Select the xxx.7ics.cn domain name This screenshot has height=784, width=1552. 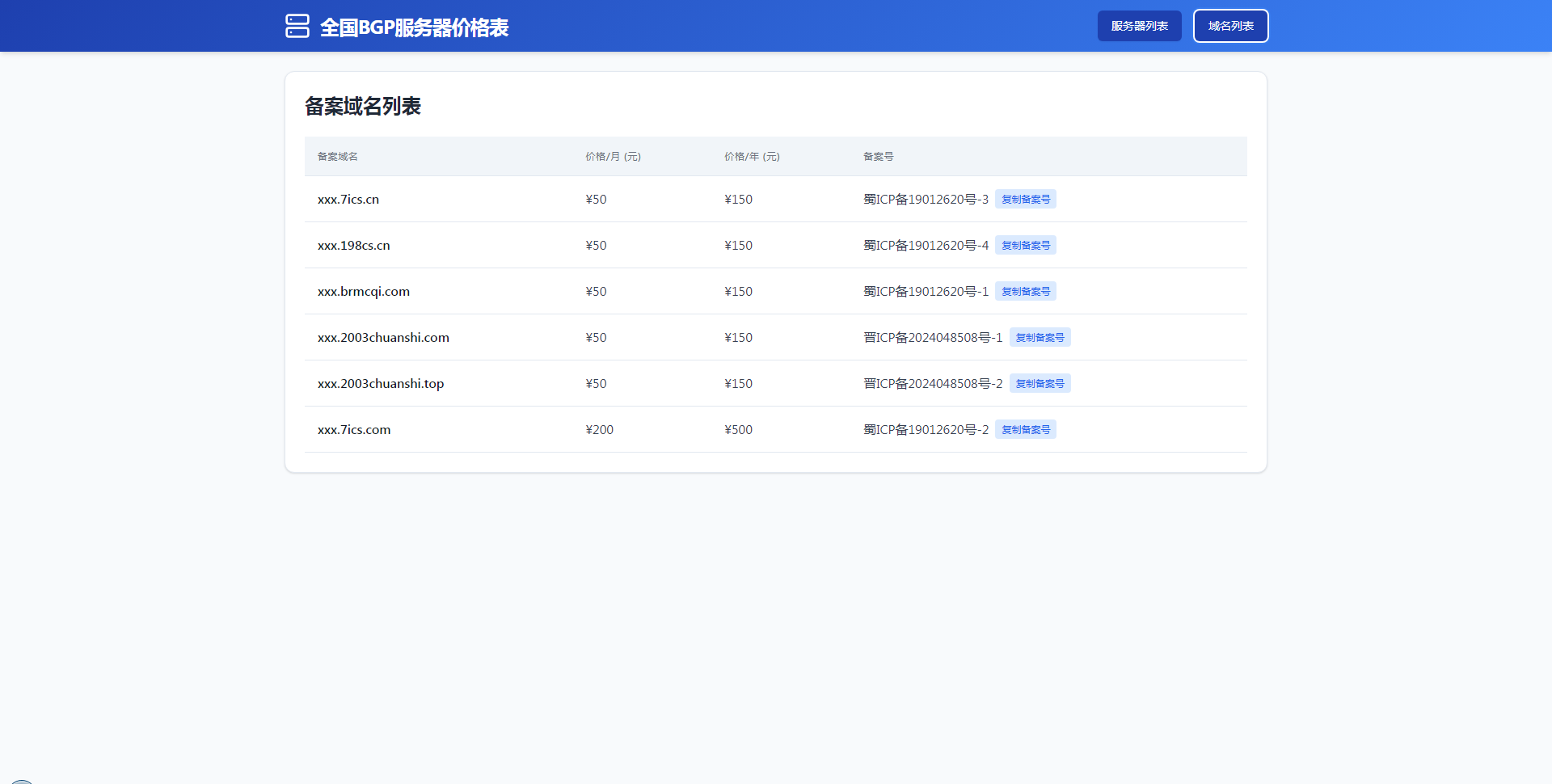pyautogui.click(x=348, y=200)
